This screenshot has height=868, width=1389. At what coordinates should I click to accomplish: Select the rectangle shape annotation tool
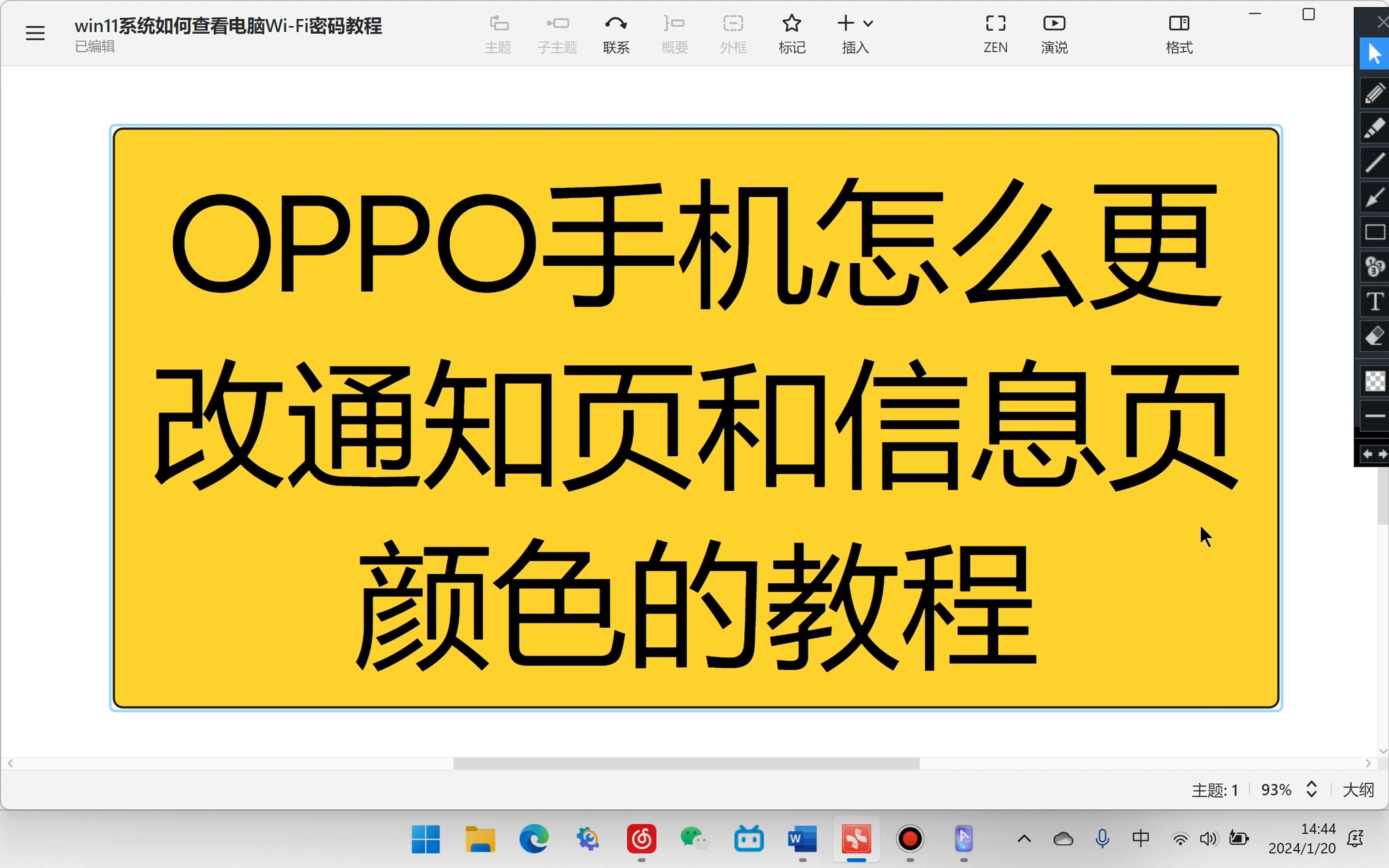click(1375, 232)
